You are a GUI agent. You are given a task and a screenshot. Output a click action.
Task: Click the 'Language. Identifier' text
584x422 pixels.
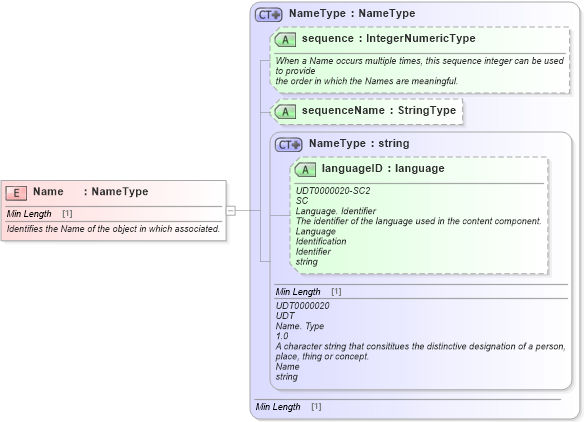pos(336,211)
